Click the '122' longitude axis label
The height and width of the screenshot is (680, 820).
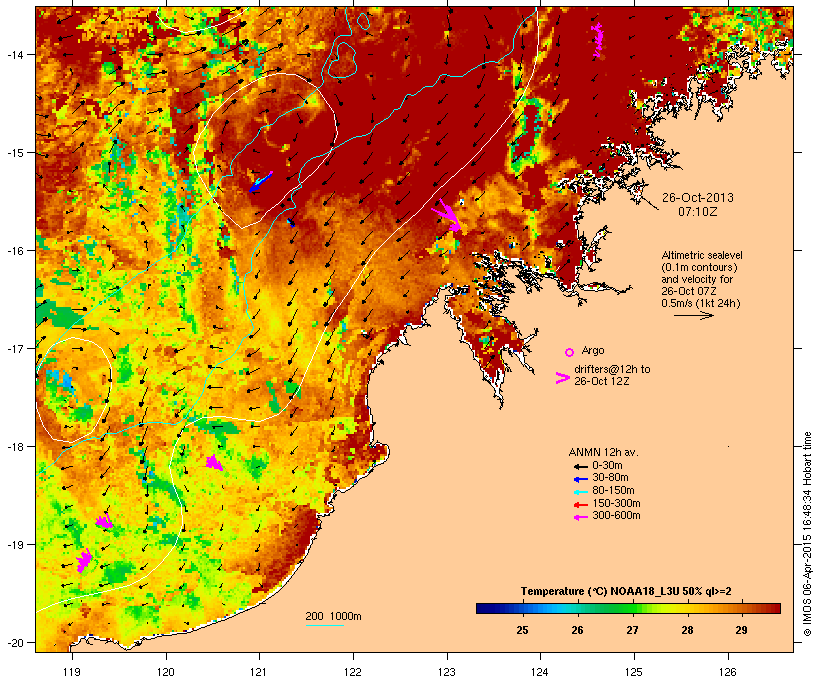[x=353, y=672]
